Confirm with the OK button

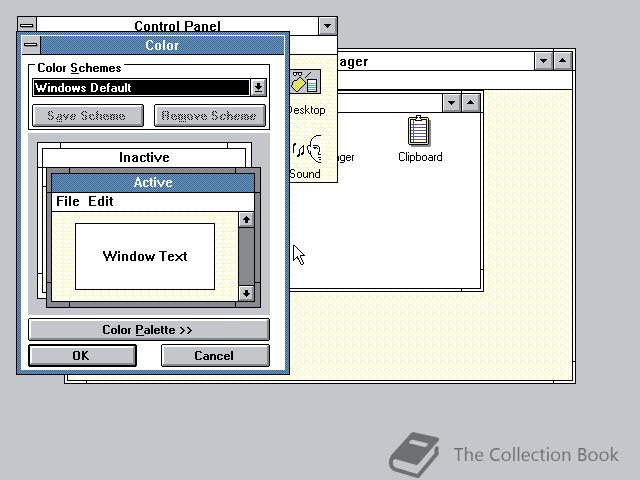pyautogui.click(x=82, y=356)
